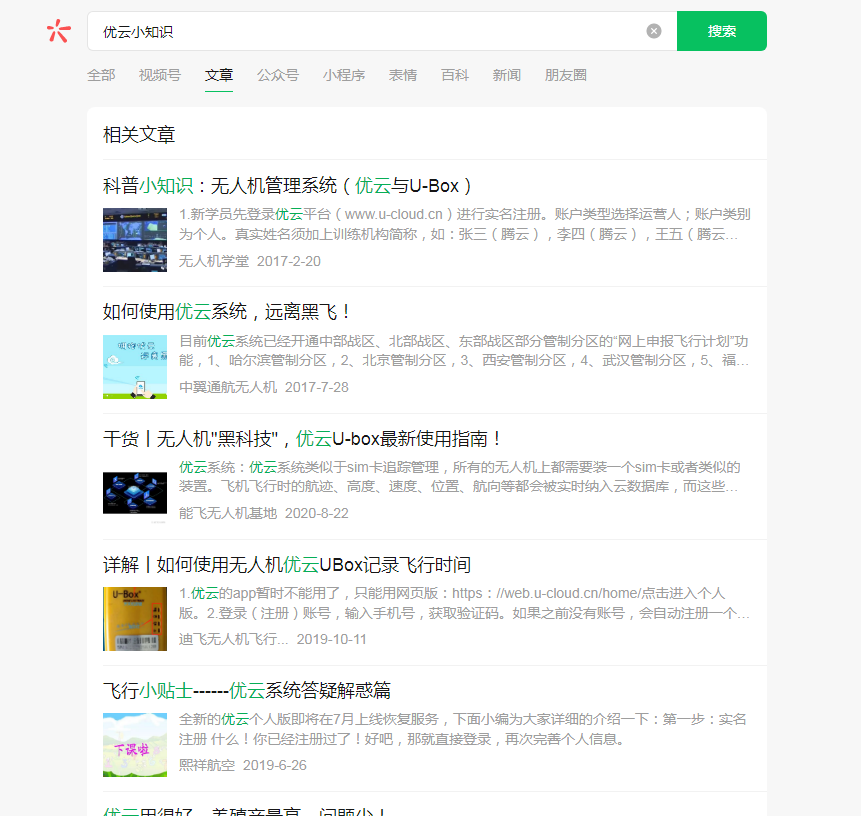
Task: Click source name 熙祥航空
Action: [x=206, y=765]
